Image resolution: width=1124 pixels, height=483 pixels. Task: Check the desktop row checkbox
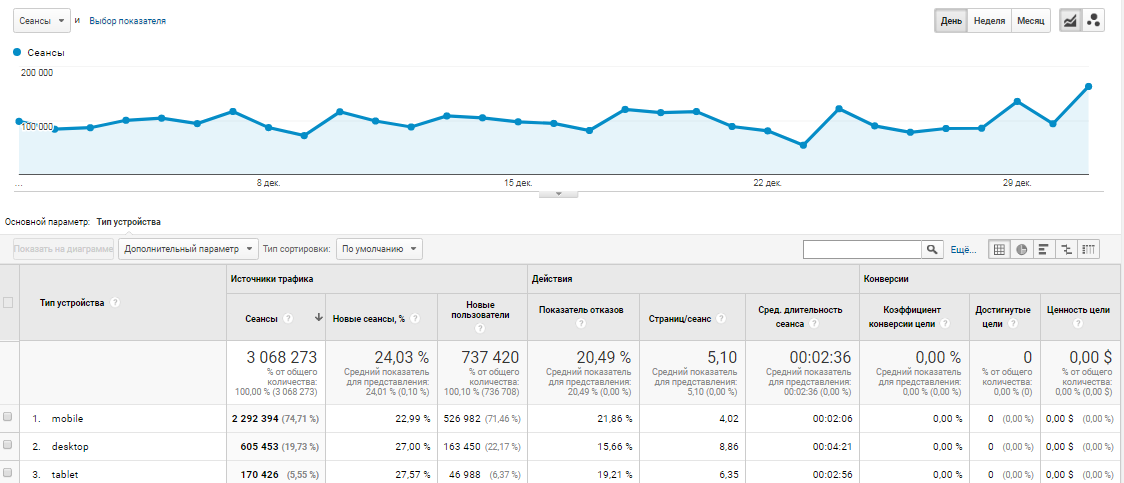click(x=8, y=445)
